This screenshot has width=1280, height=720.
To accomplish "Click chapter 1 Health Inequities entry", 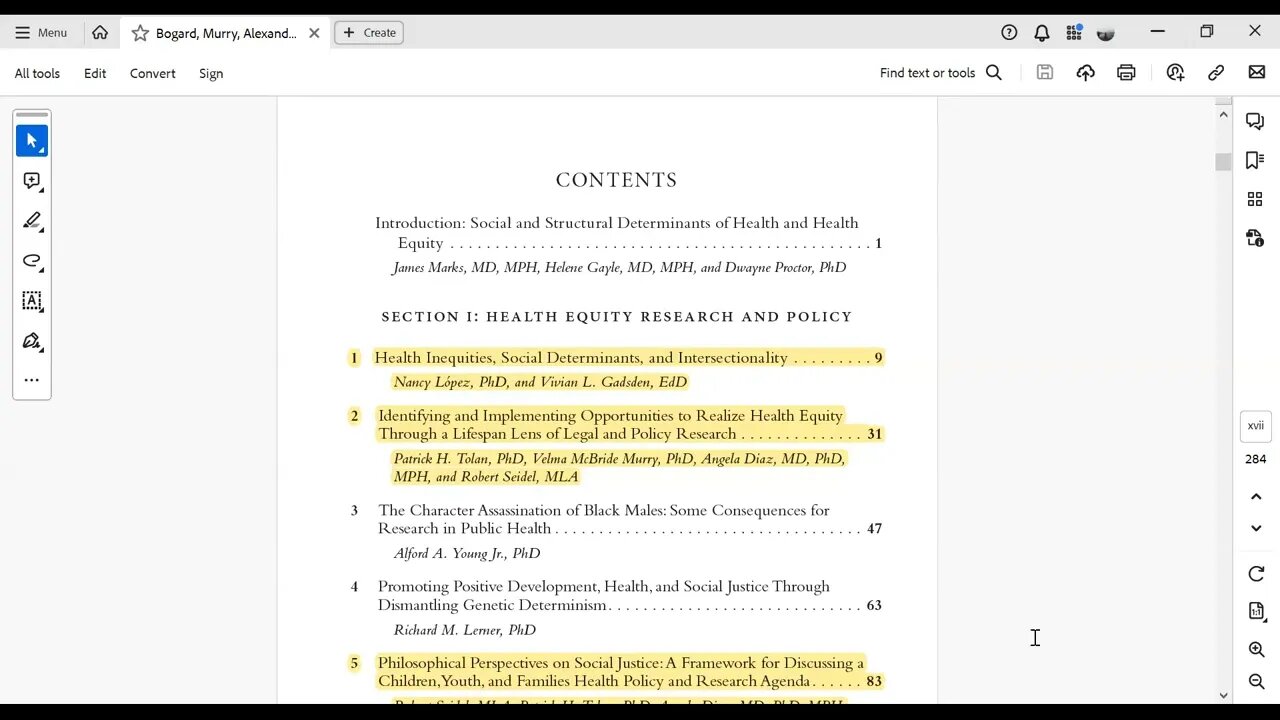I will 628,358.
